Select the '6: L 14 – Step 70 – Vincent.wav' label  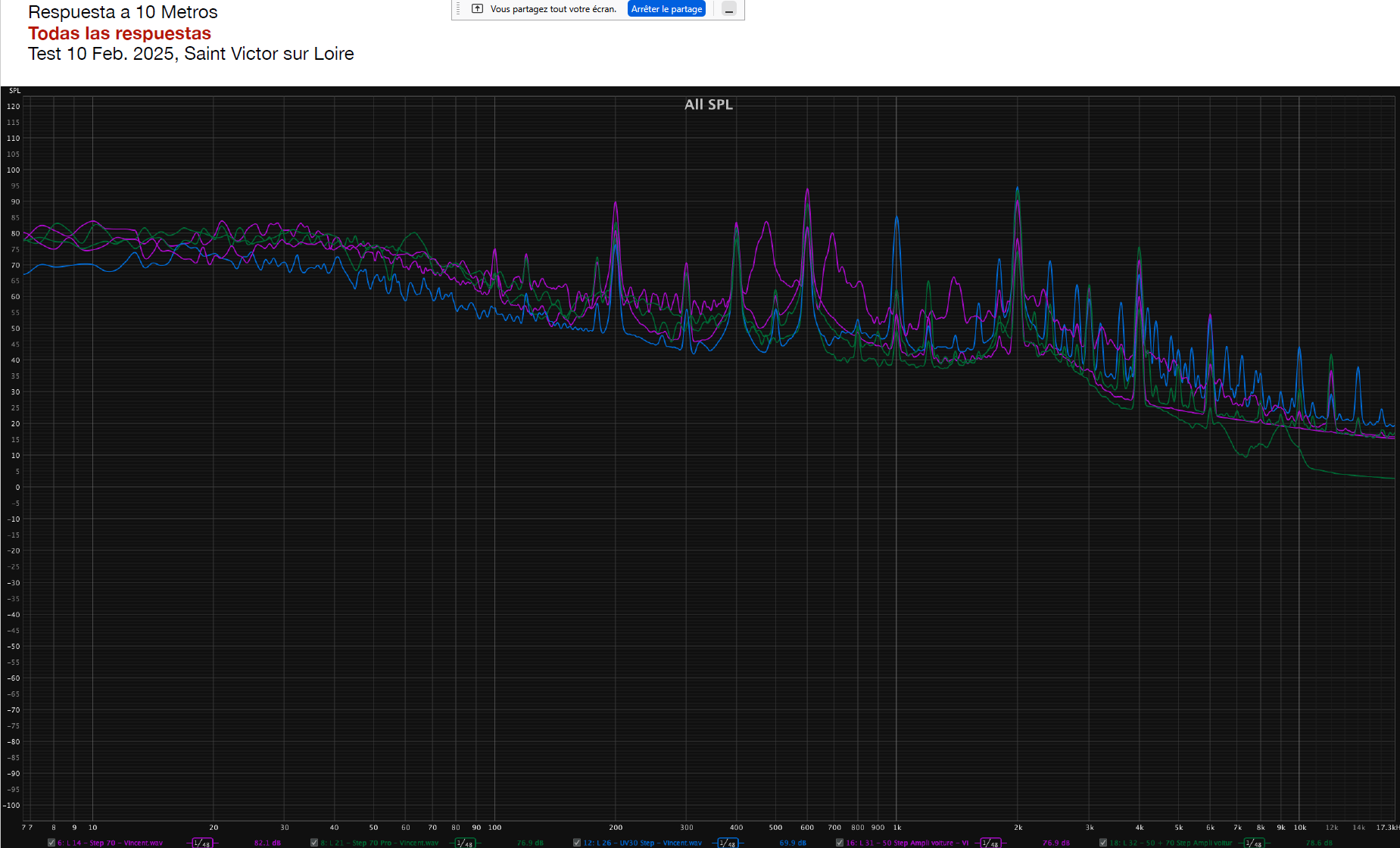(x=111, y=843)
